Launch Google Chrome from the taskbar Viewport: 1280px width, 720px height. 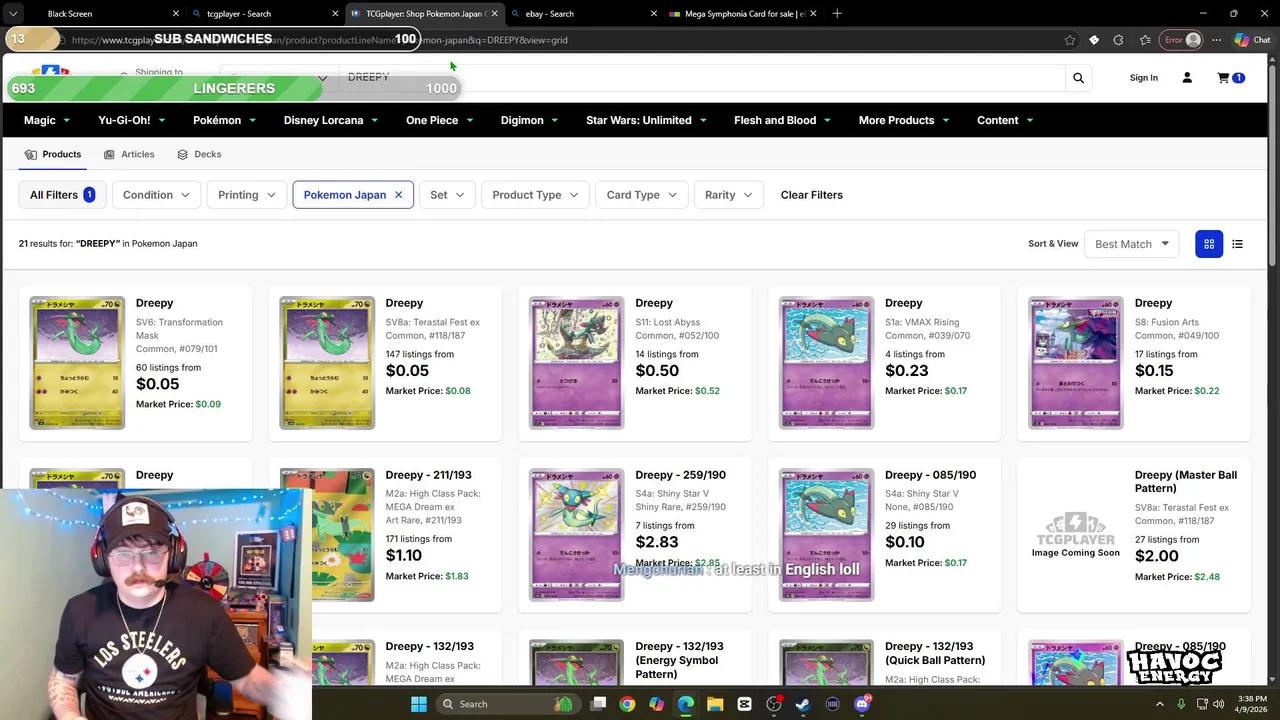[627, 704]
